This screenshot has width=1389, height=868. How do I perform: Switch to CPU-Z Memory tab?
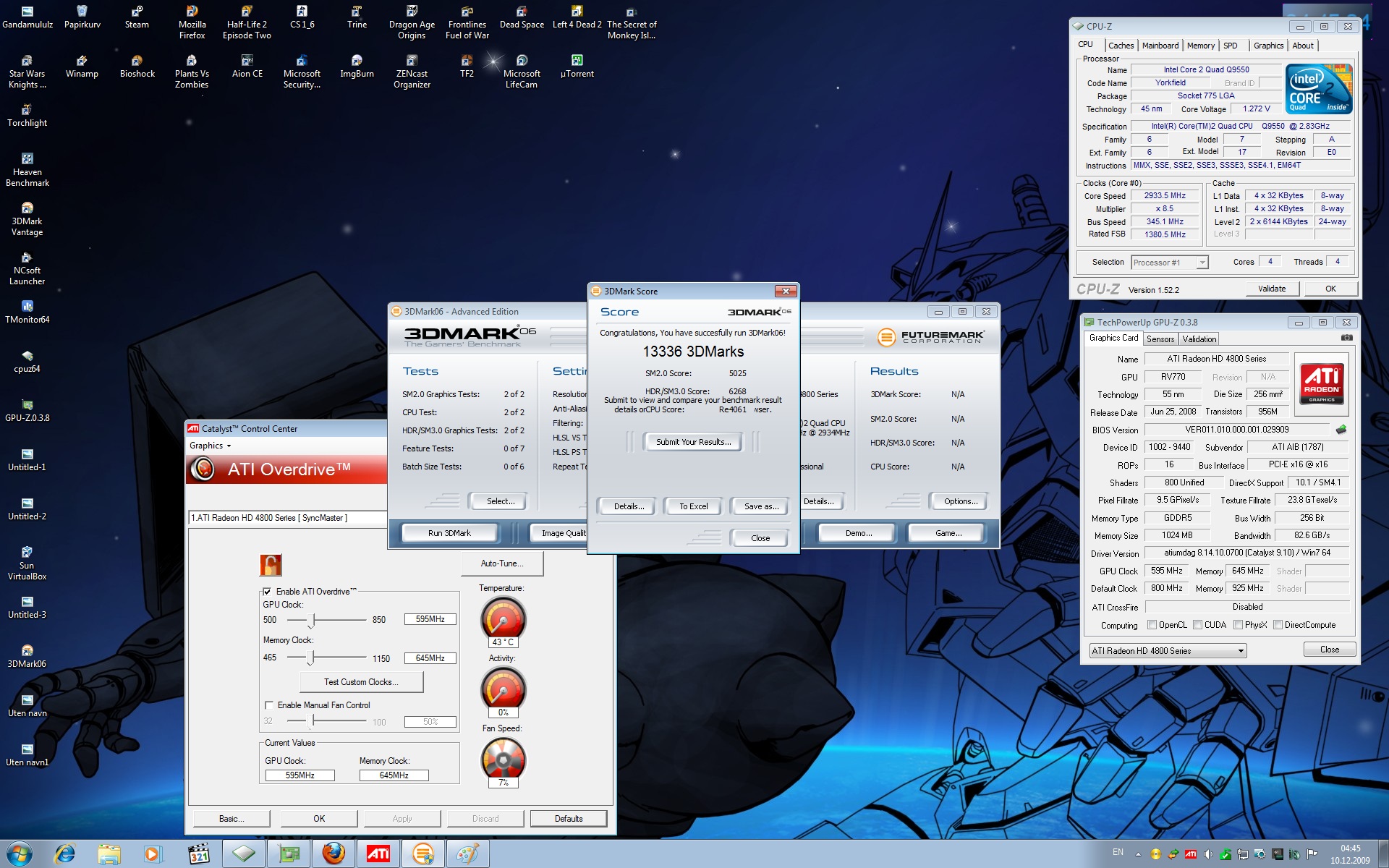click(x=1201, y=46)
